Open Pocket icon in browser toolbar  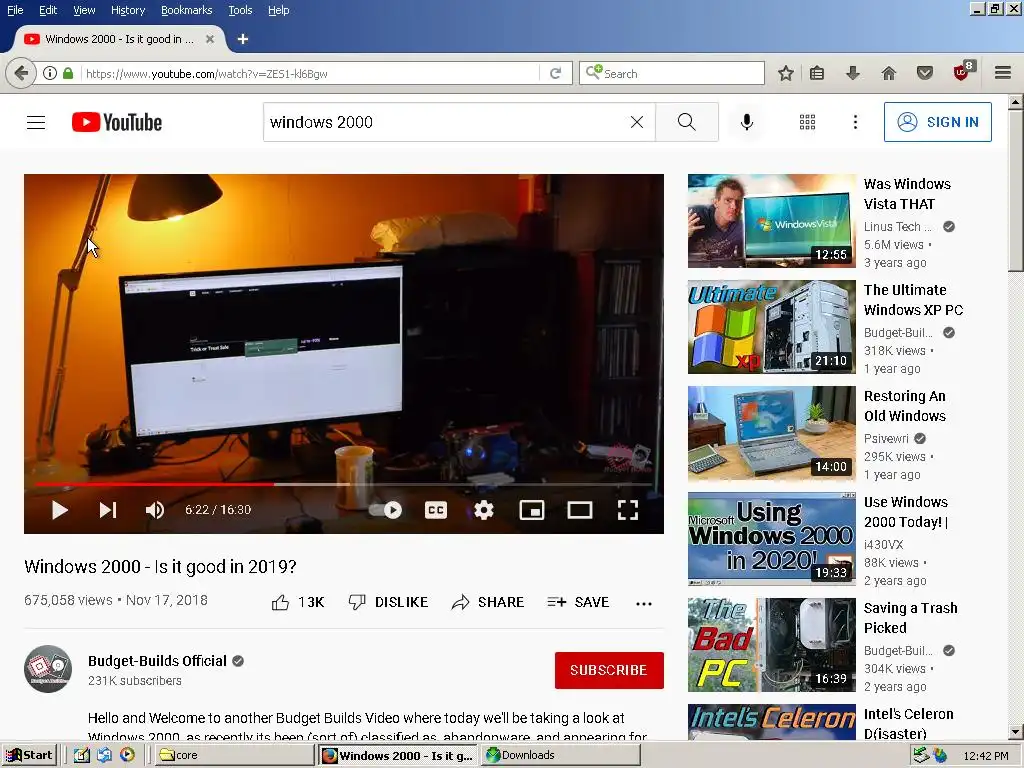tap(925, 73)
